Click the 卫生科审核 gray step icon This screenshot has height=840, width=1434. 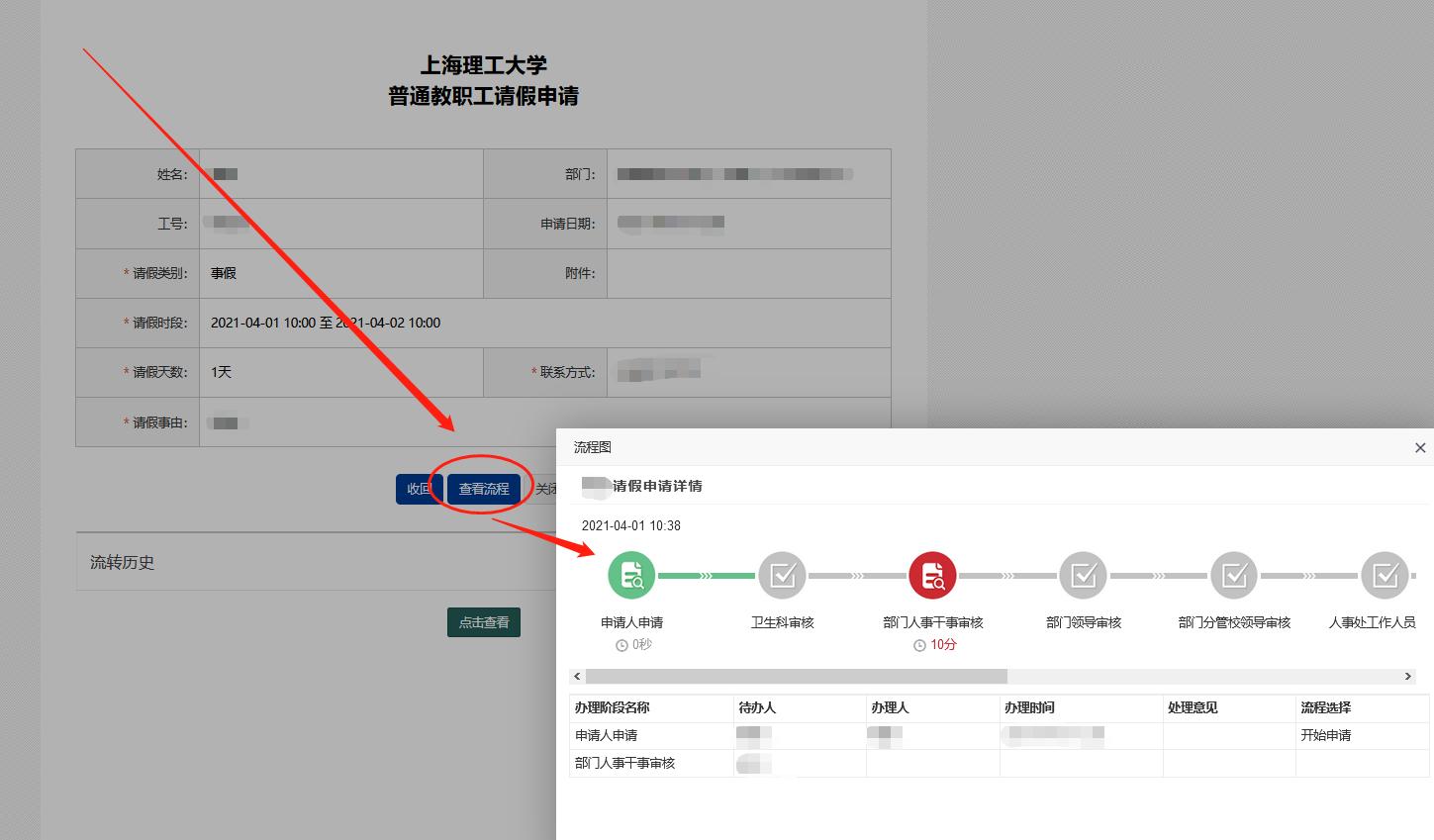click(x=783, y=576)
